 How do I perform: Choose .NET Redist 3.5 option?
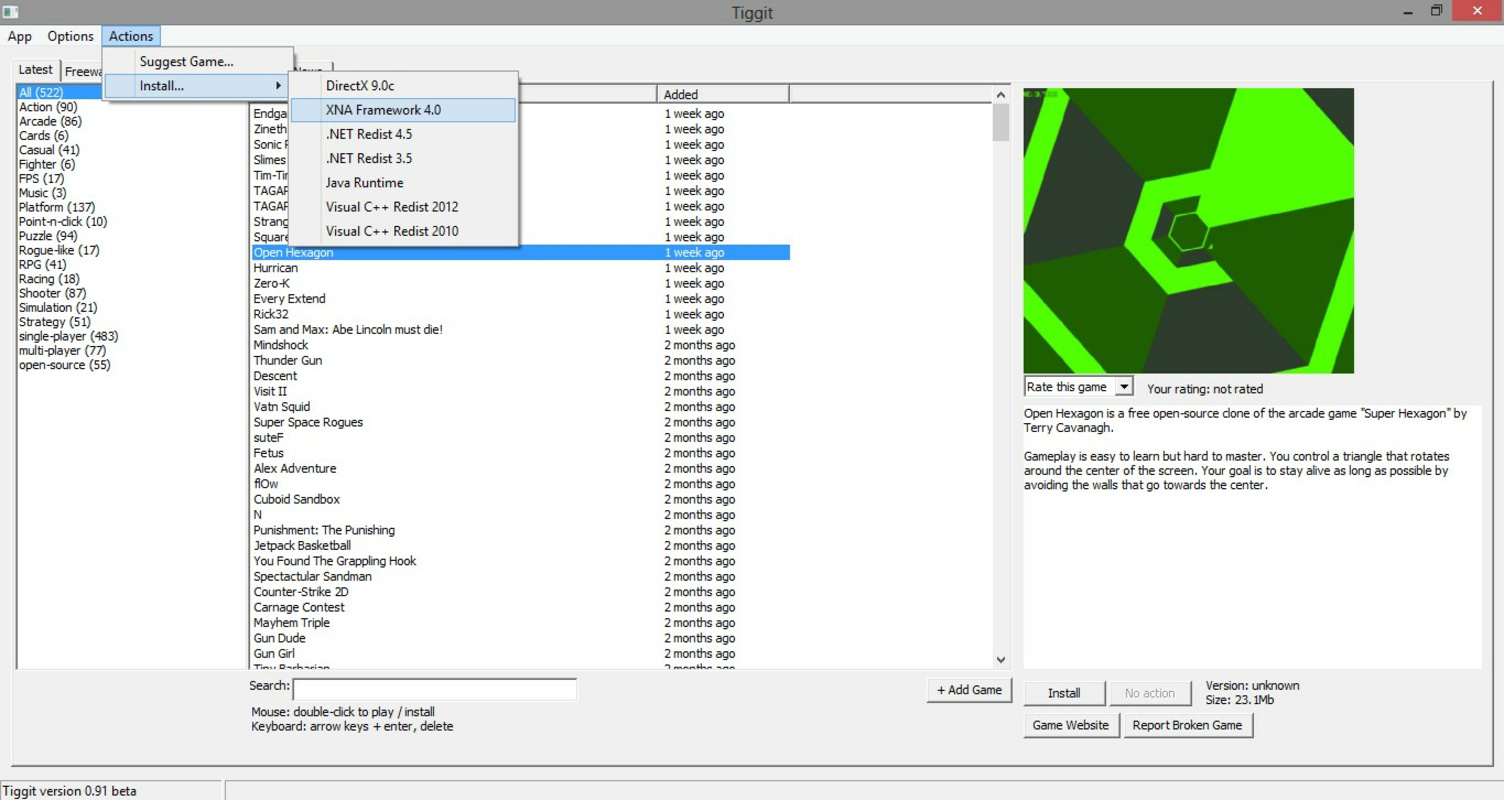404,158
